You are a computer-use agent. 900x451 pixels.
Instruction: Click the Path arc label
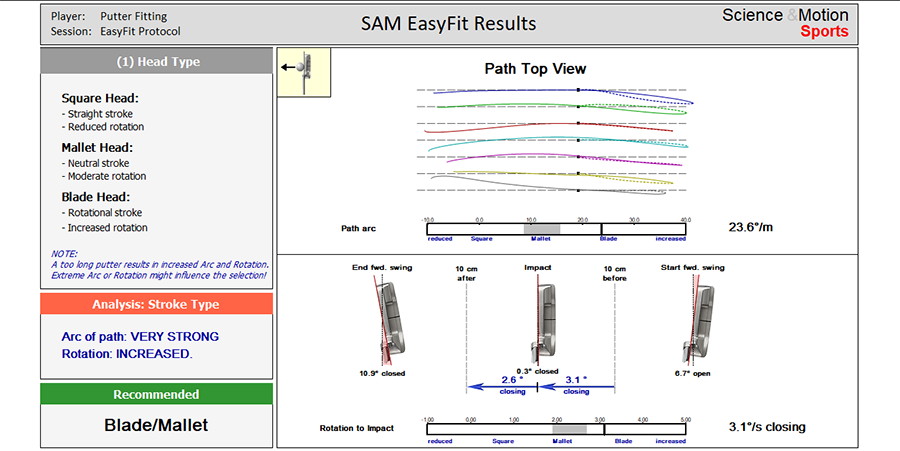coord(358,228)
